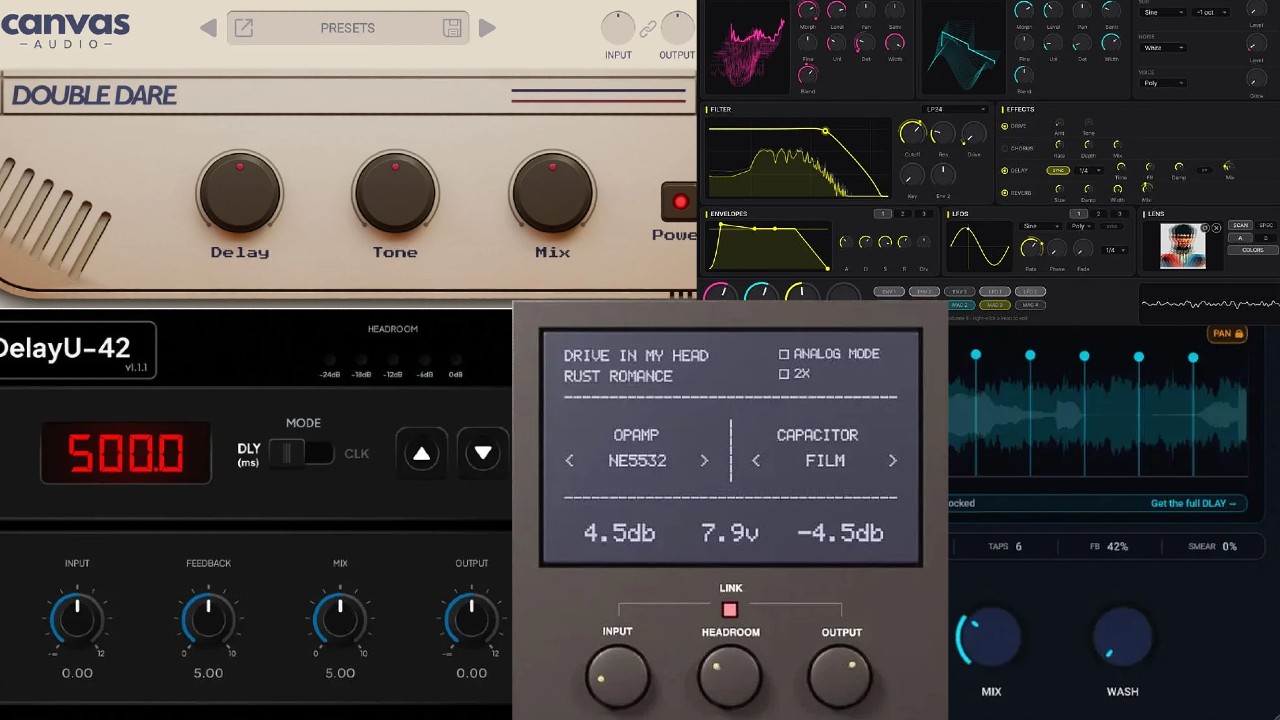Toggle the CHORUS effect on

point(1004,148)
